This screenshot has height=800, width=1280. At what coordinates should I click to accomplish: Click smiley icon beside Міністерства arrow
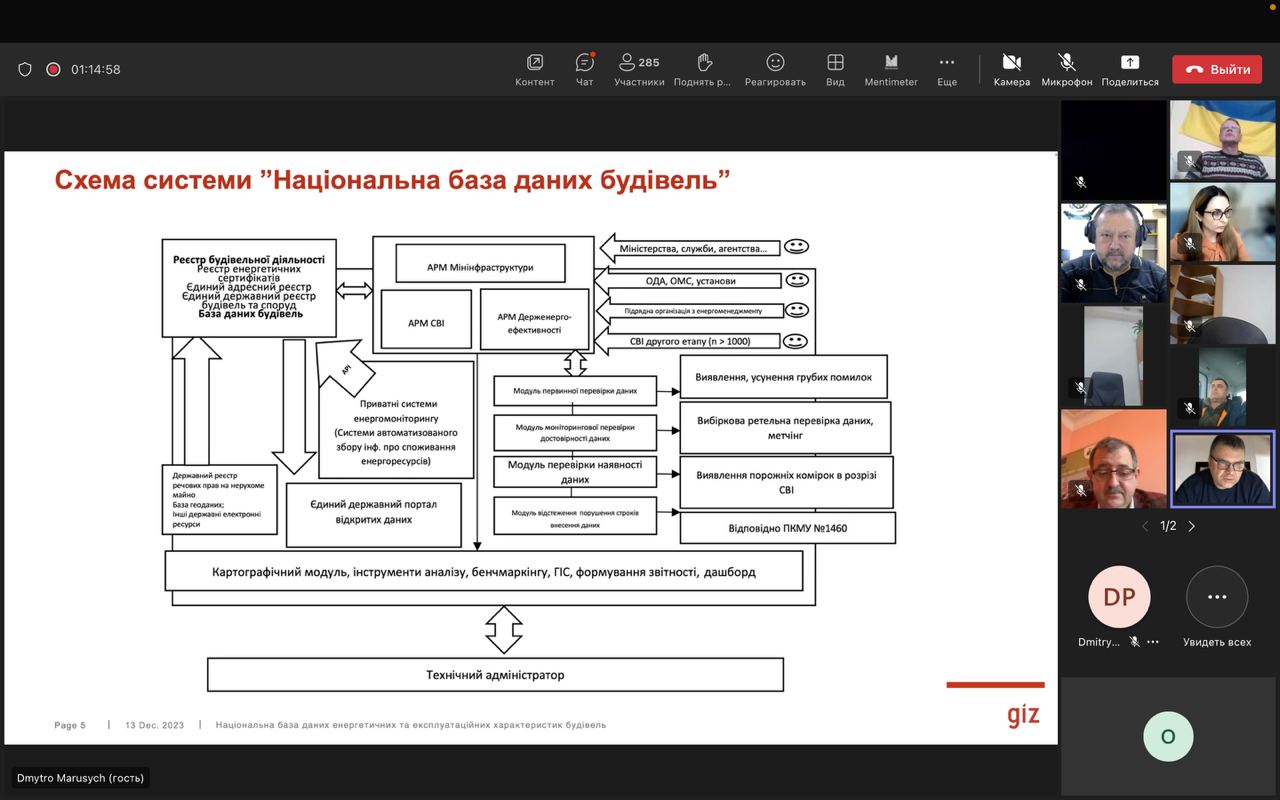point(796,246)
